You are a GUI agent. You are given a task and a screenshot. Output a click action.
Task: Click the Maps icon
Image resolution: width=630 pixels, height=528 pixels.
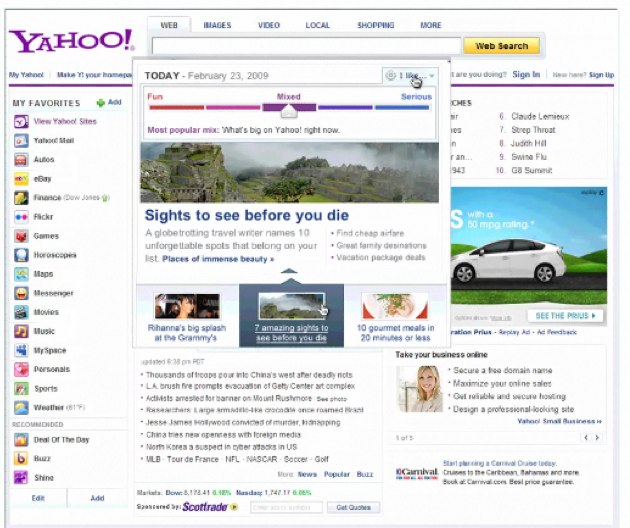(21, 274)
